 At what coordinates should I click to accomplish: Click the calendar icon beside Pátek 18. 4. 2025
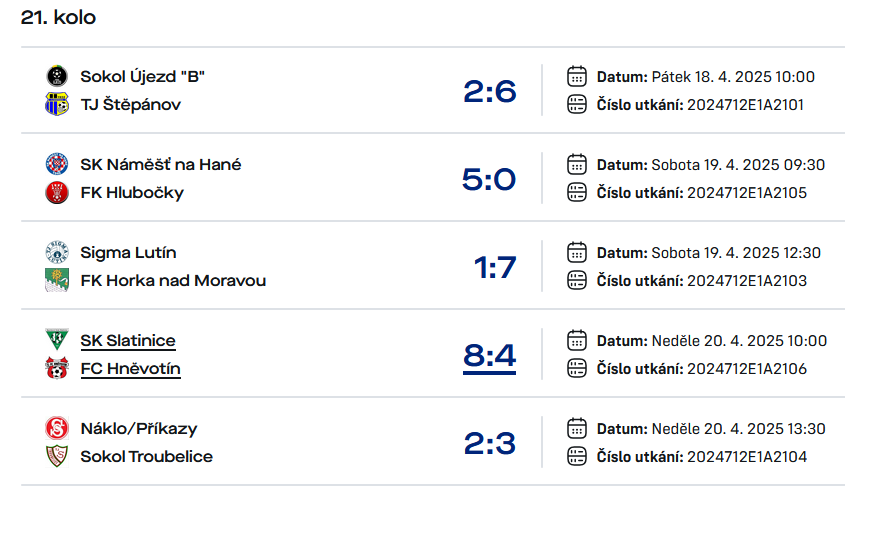(x=577, y=76)
